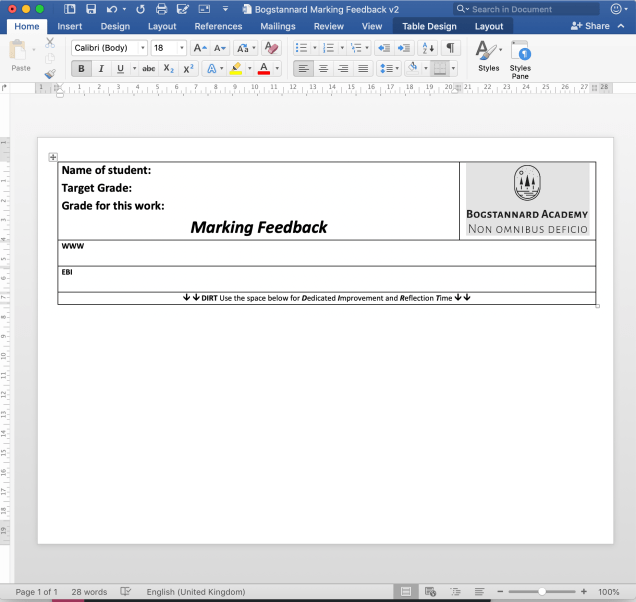Click the Undo arrow icon
The height and width of the screenshot is (602, 636).
click(112, 9)
